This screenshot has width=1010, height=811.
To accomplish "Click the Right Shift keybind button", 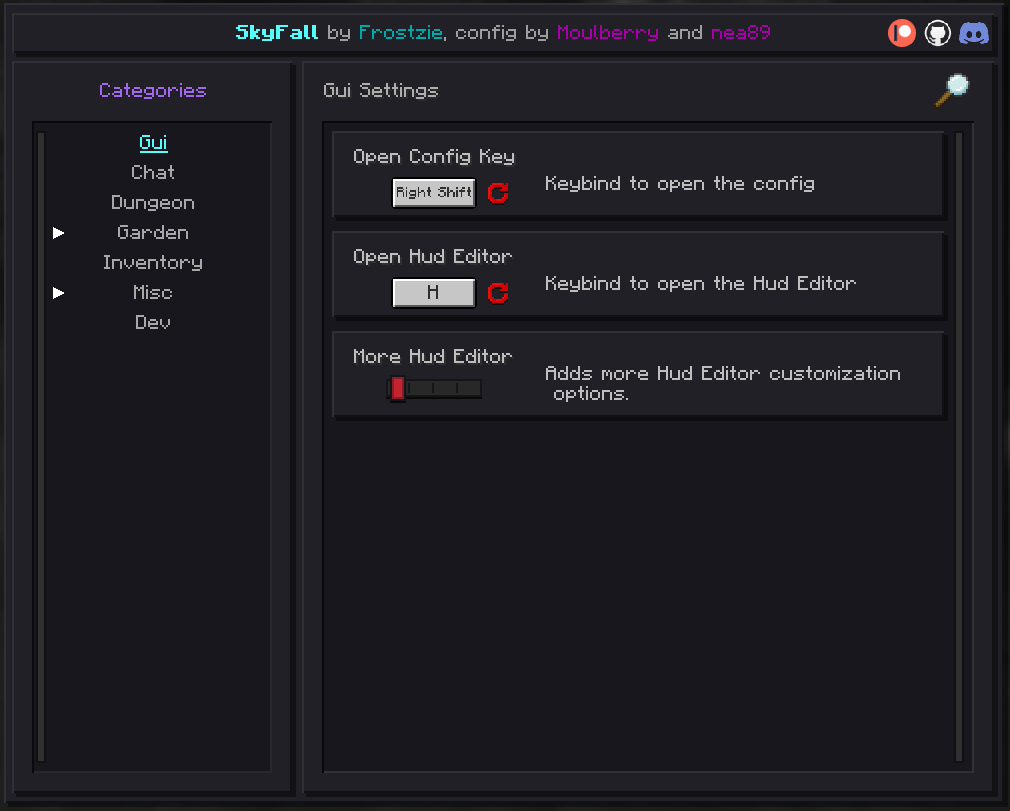I will 434,193.
